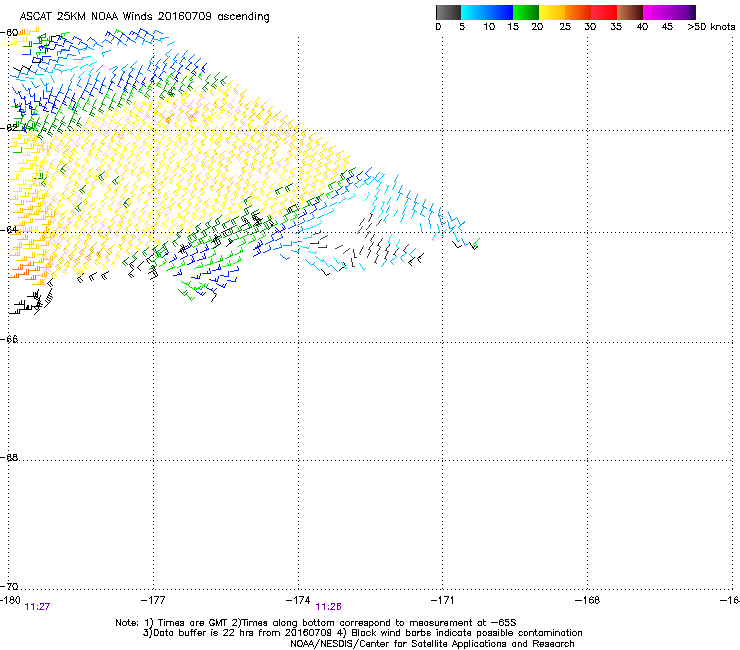Click the '40' legend scale label
Viewport: 740px width, 650px height.
pos(642,27)
